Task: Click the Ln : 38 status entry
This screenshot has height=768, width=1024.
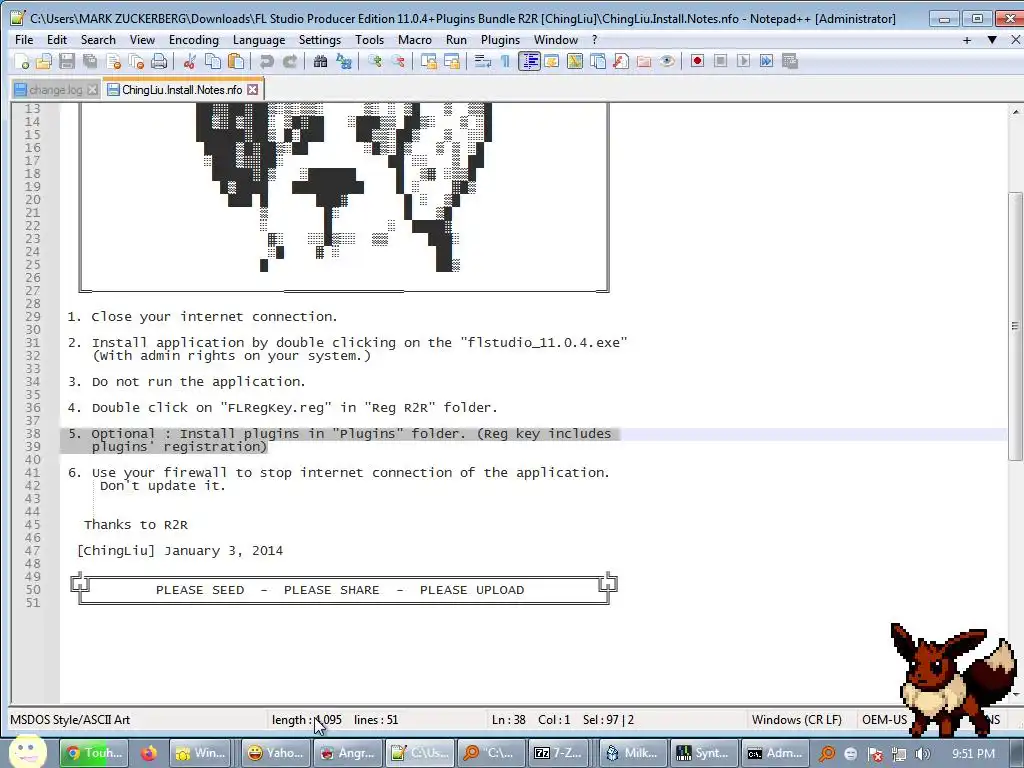Action: [x=509, y=720]
